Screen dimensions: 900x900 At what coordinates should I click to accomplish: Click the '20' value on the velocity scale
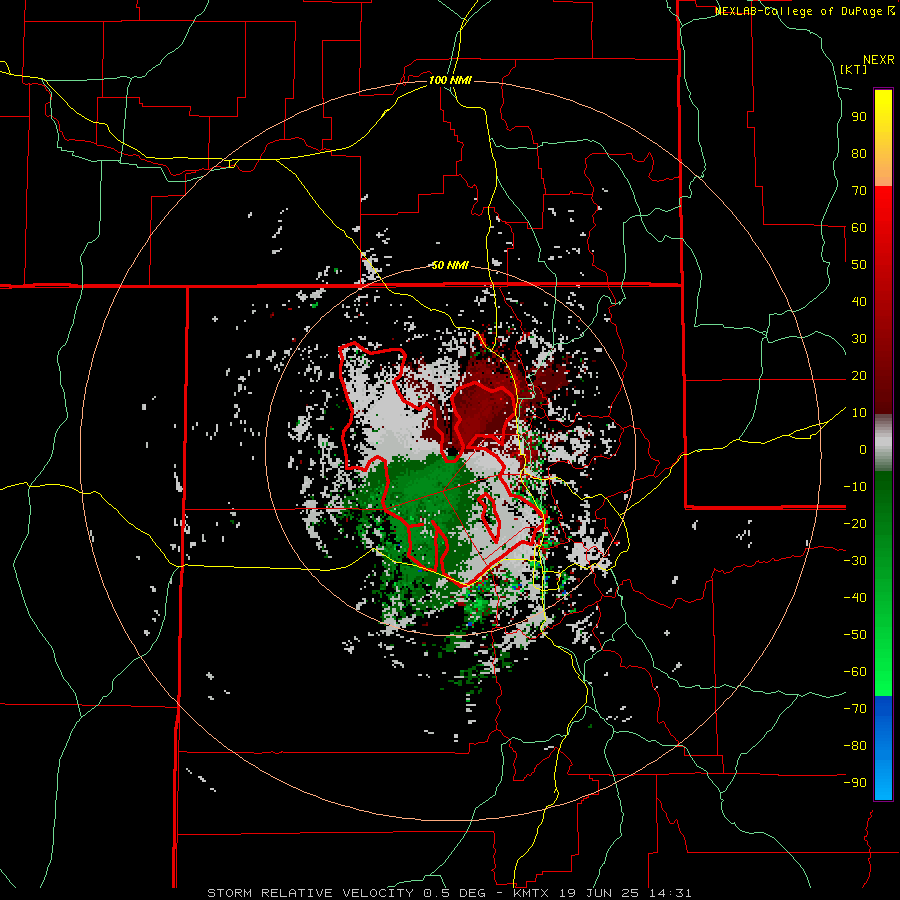pyautogui.click(x=859, y=375)
